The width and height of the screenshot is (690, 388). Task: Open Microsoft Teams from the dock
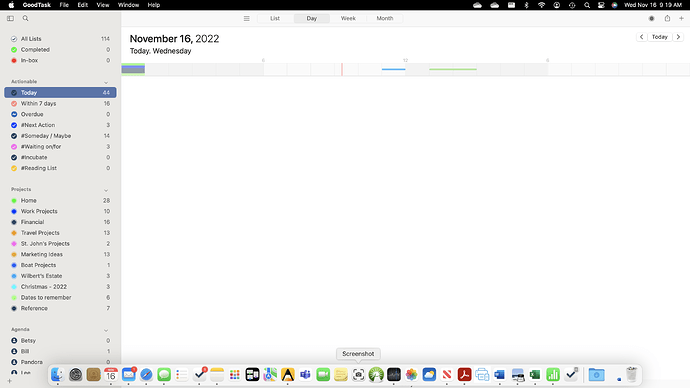tap(305, 375)
